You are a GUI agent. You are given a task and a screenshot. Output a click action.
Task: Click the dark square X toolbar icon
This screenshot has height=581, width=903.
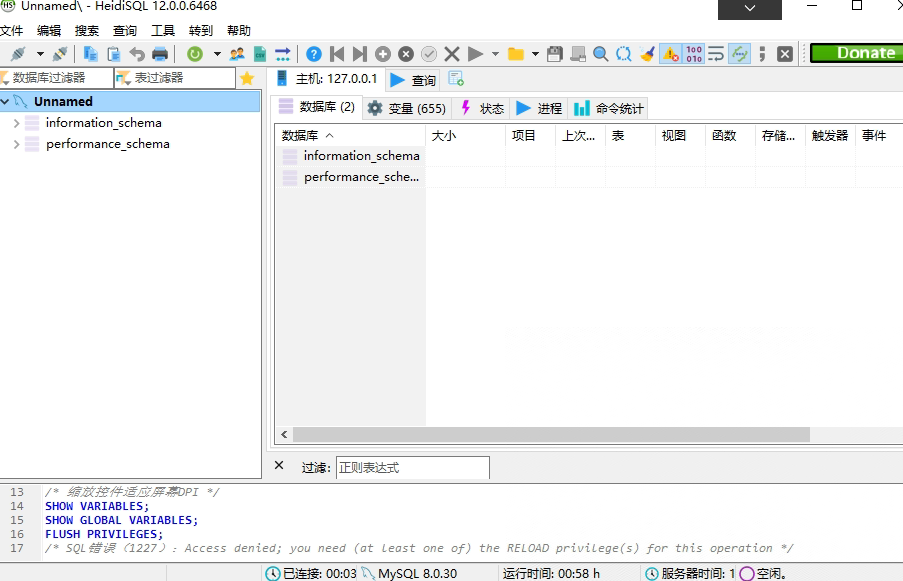[x=785, y=54]
